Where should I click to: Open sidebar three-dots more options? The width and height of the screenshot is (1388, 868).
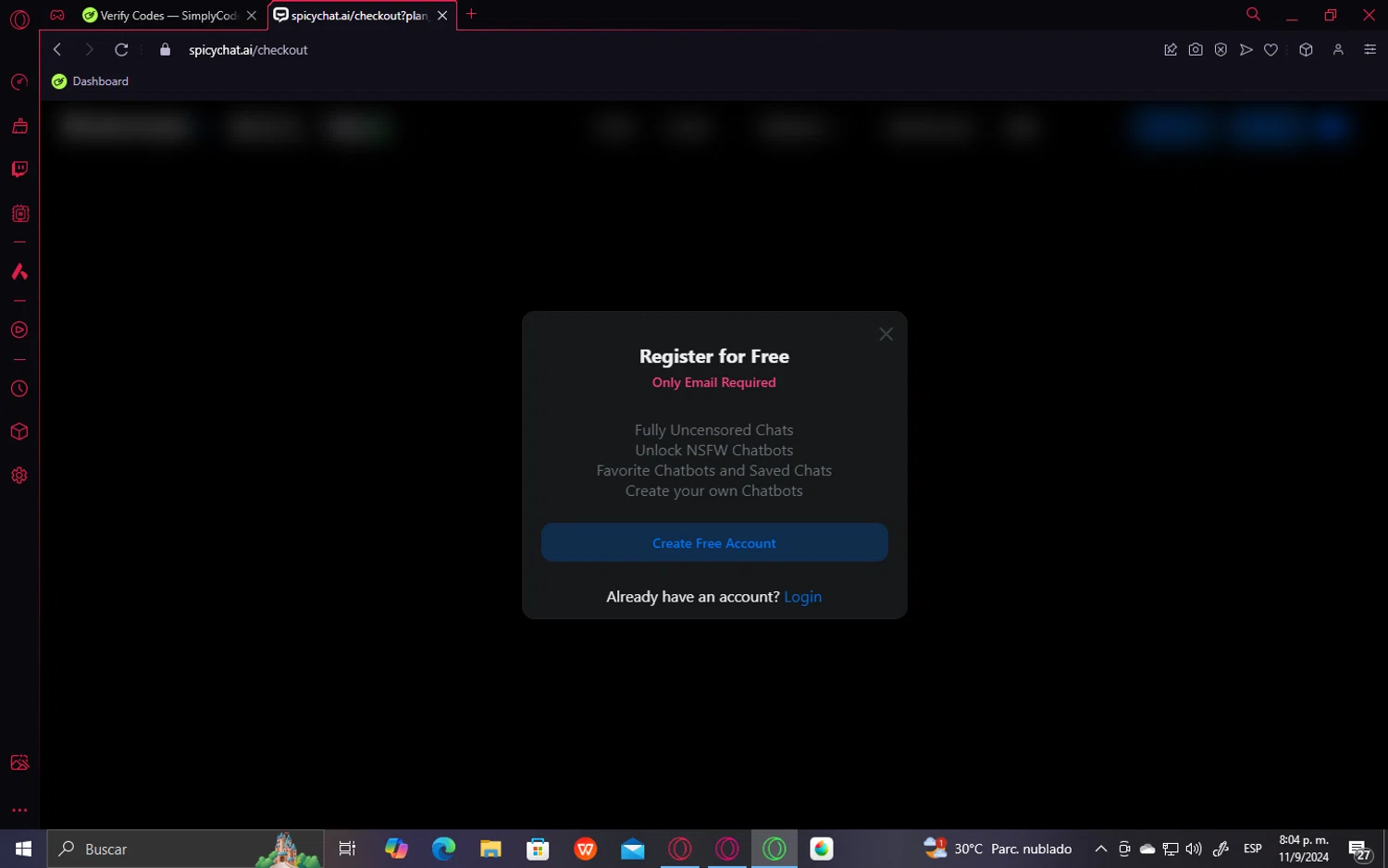(x=19, y=810)
